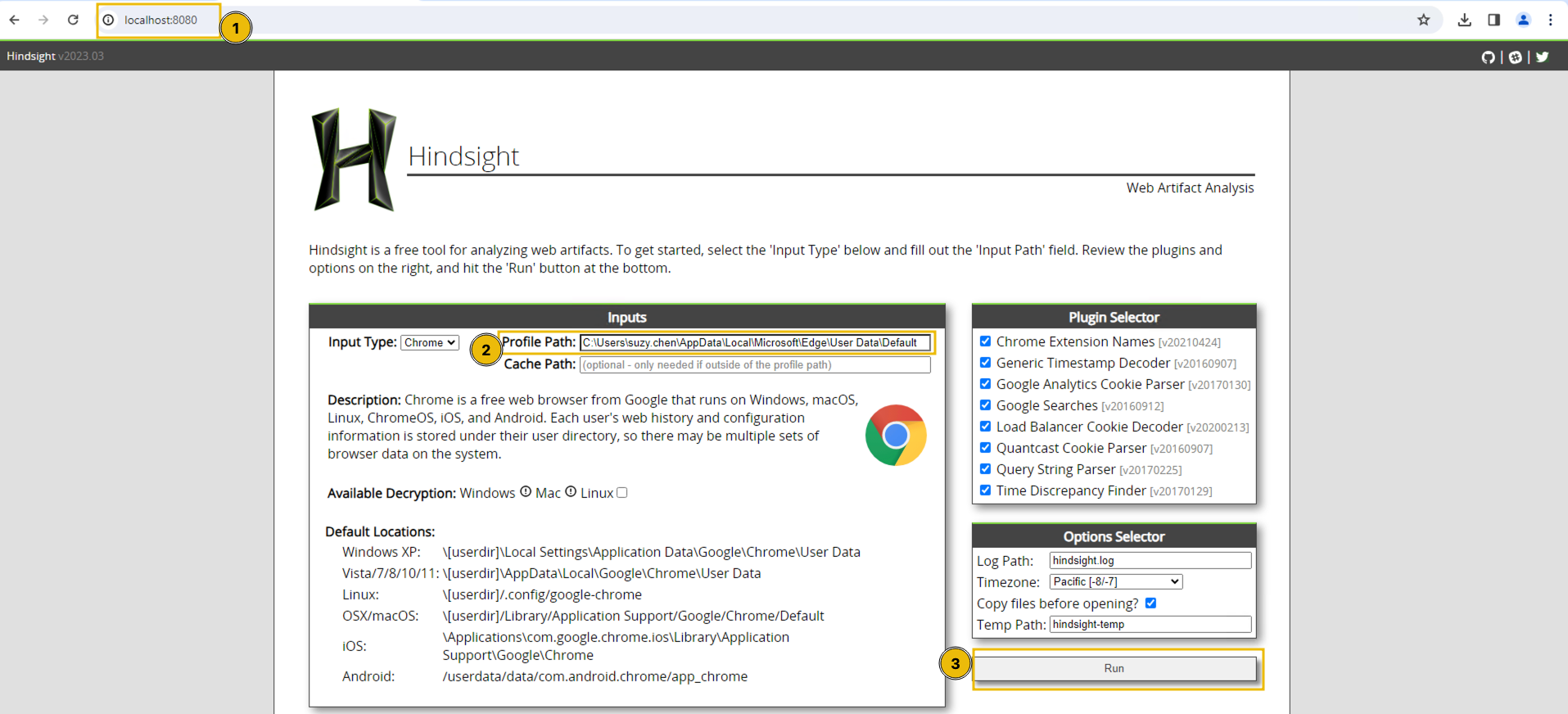Image resolution: width=1568 pixels, height=714 pixels.
Task: Click the Hindsight title in header bar
Action: (x=31, y=56)
